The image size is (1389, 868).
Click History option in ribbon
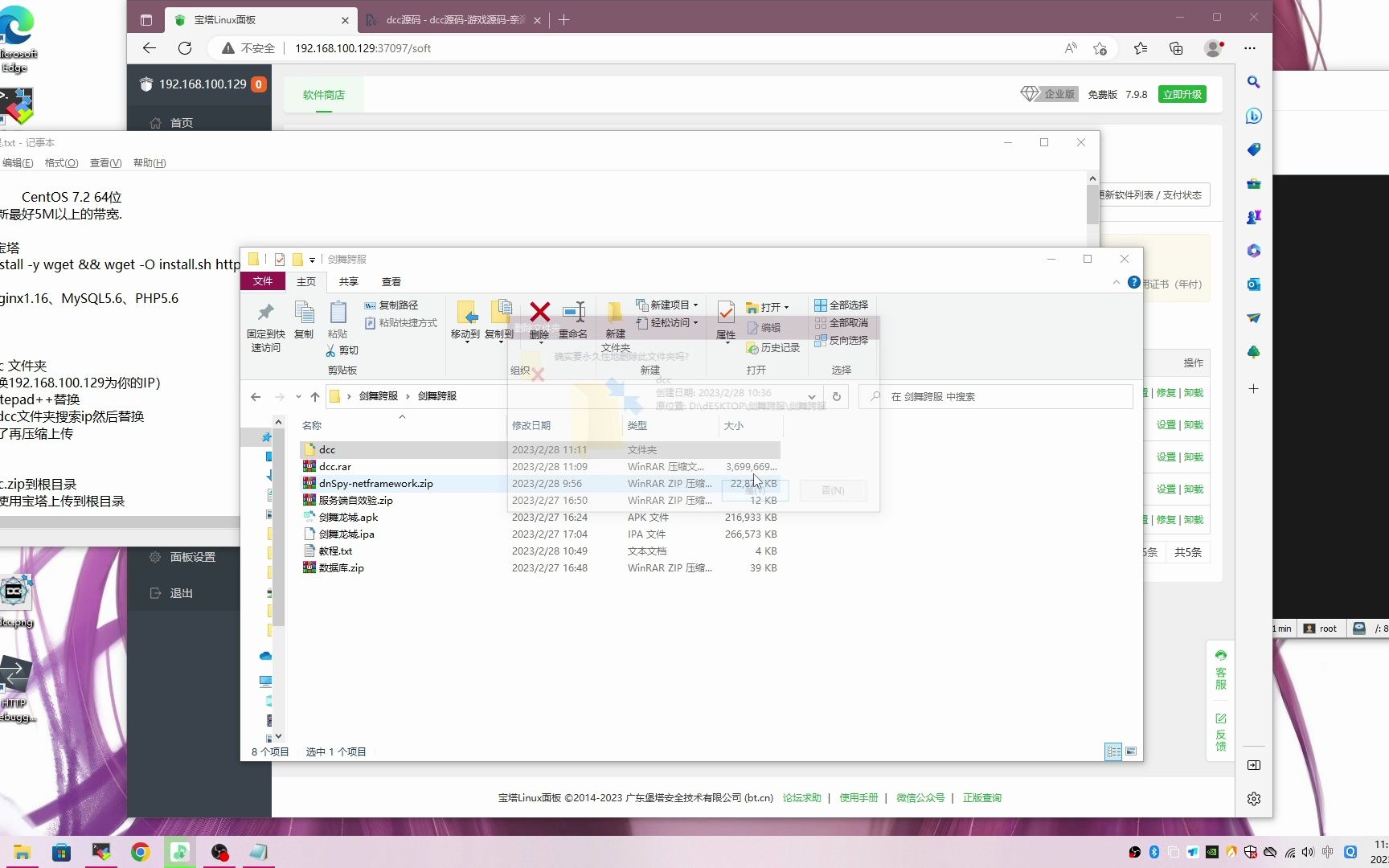click(x=773, y=348)
